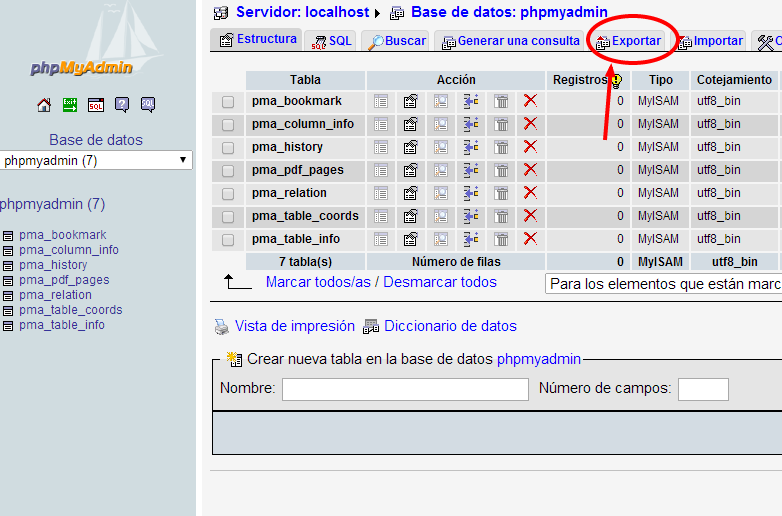Click the Registros lightbulb hint icon

(616, 80)
